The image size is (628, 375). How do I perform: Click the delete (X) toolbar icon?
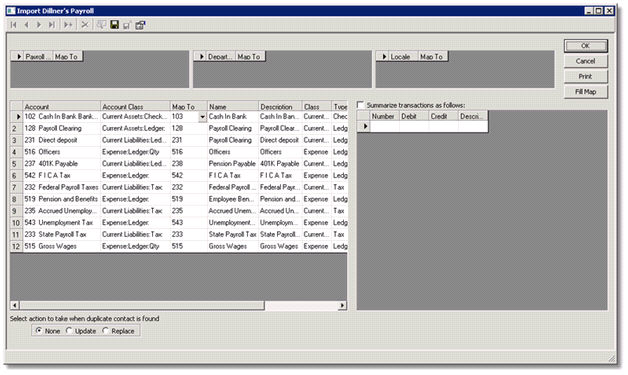click(x=85, y=25)
